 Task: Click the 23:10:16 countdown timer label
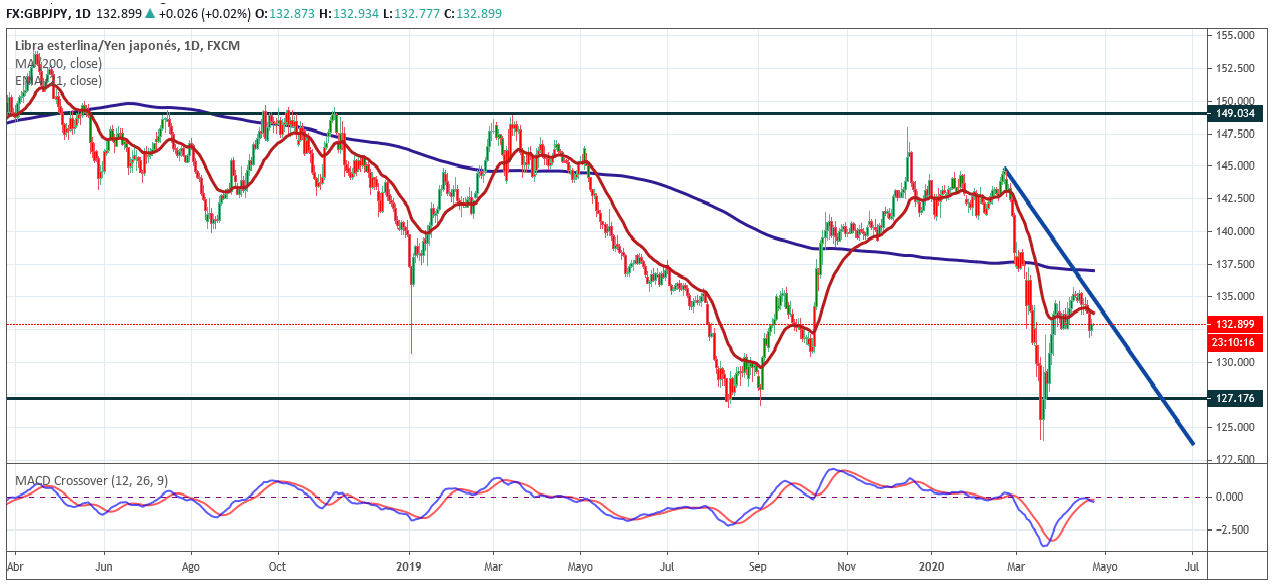pyautogui.click(x=1234, y=343)
